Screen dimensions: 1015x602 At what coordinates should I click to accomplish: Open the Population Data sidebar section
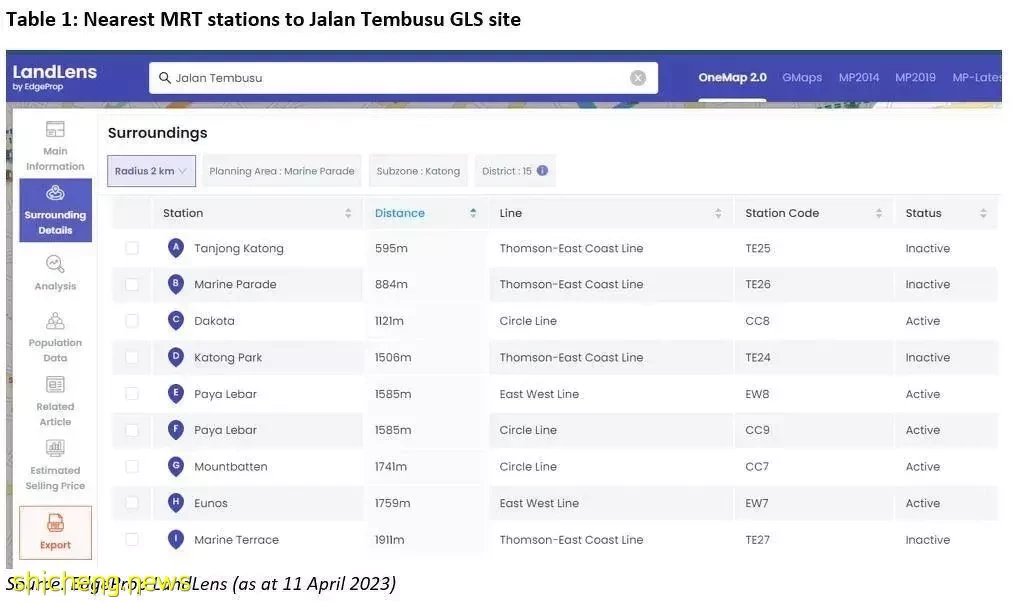click(55, 337)
